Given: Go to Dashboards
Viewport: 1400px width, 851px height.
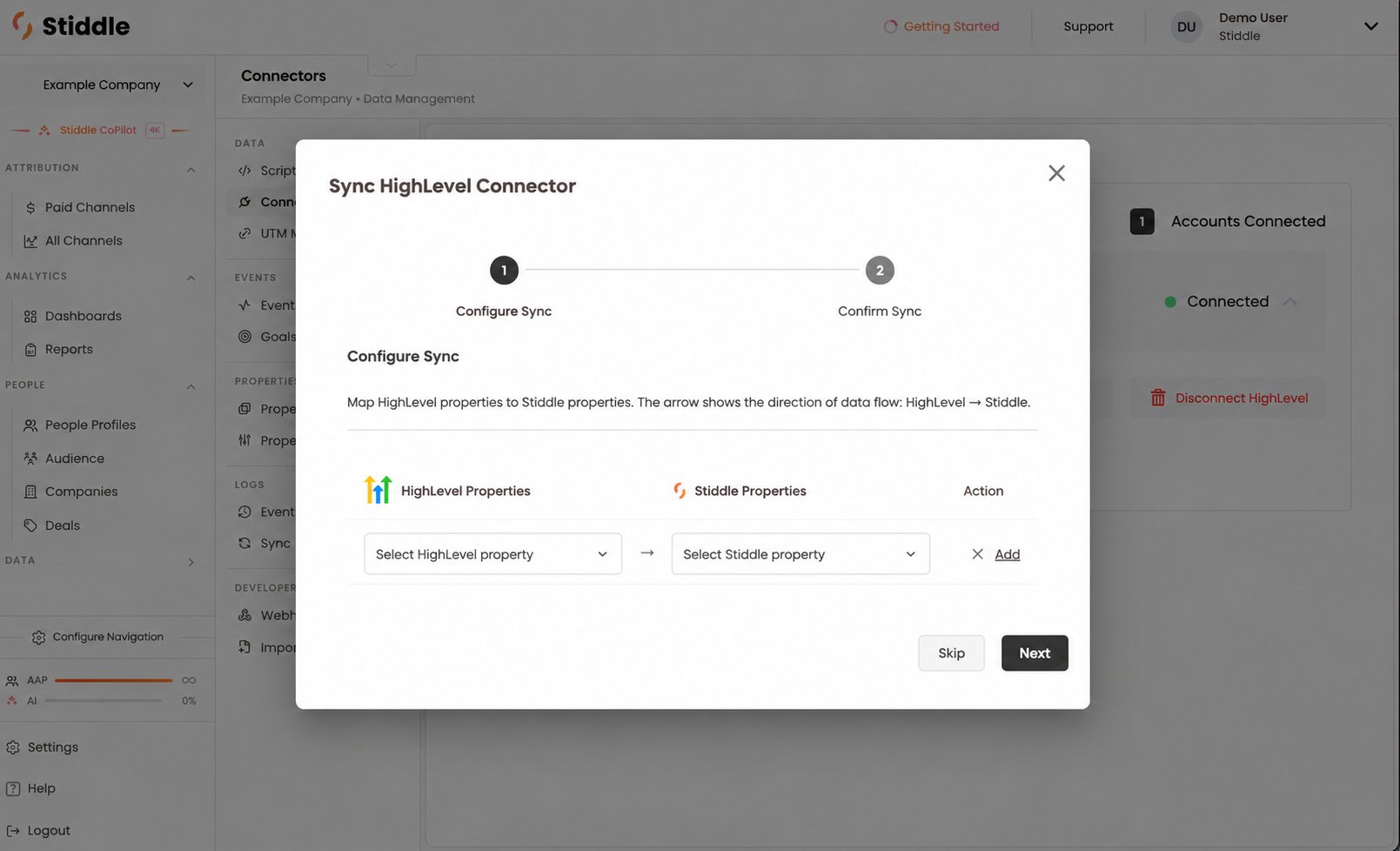Looking at the screenshot, I should [x=83, y=316].
